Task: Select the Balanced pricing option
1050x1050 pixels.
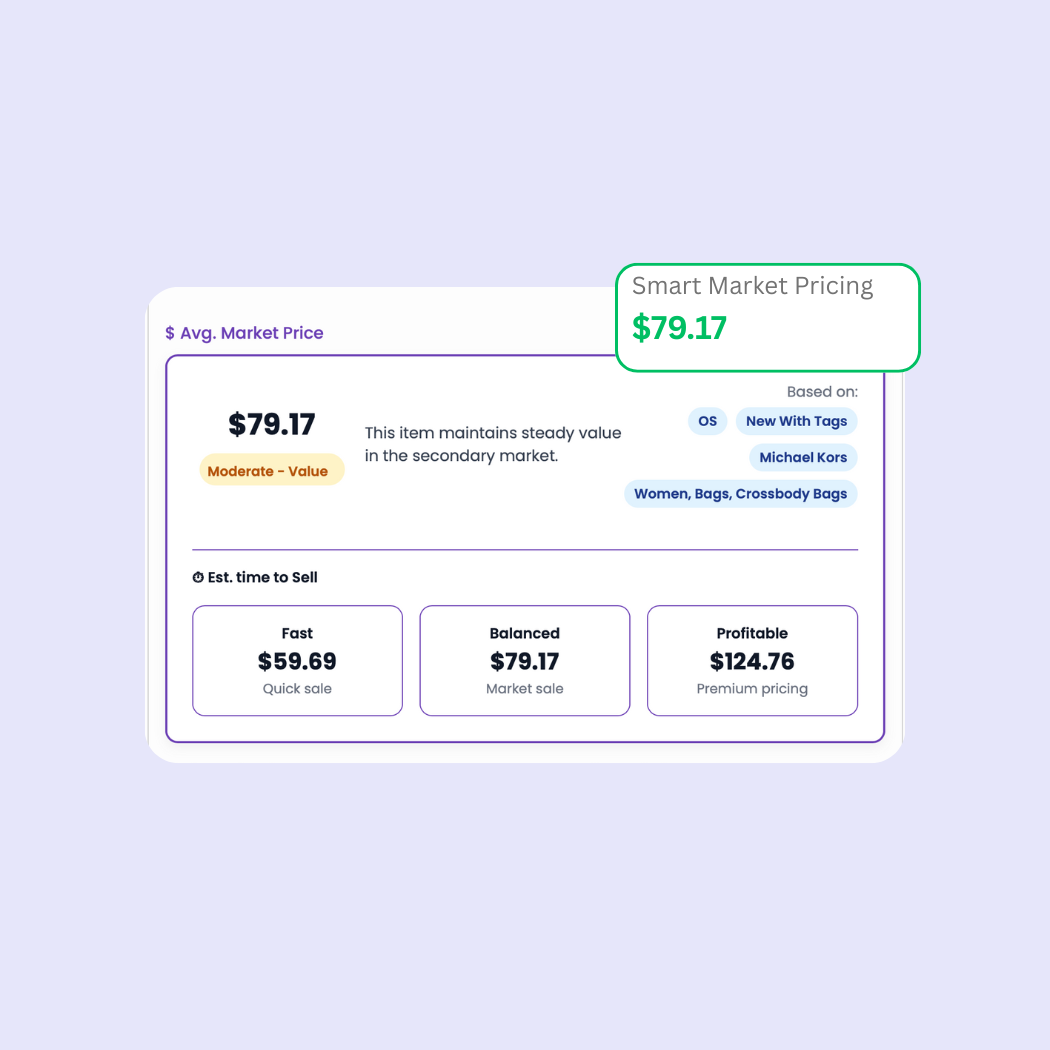Action: [x=524, y=660]
